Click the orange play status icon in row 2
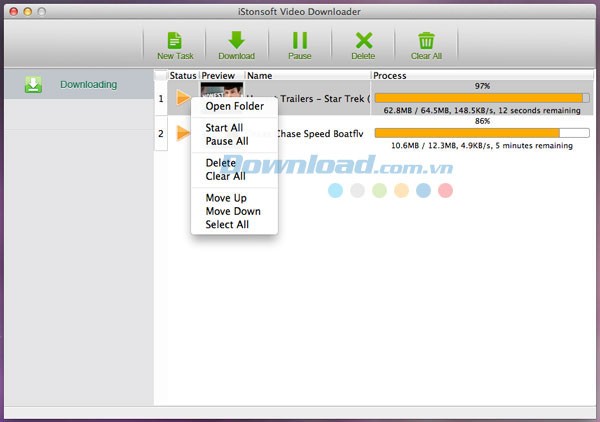This screenshot has height=422, width=600. [183, 133]
